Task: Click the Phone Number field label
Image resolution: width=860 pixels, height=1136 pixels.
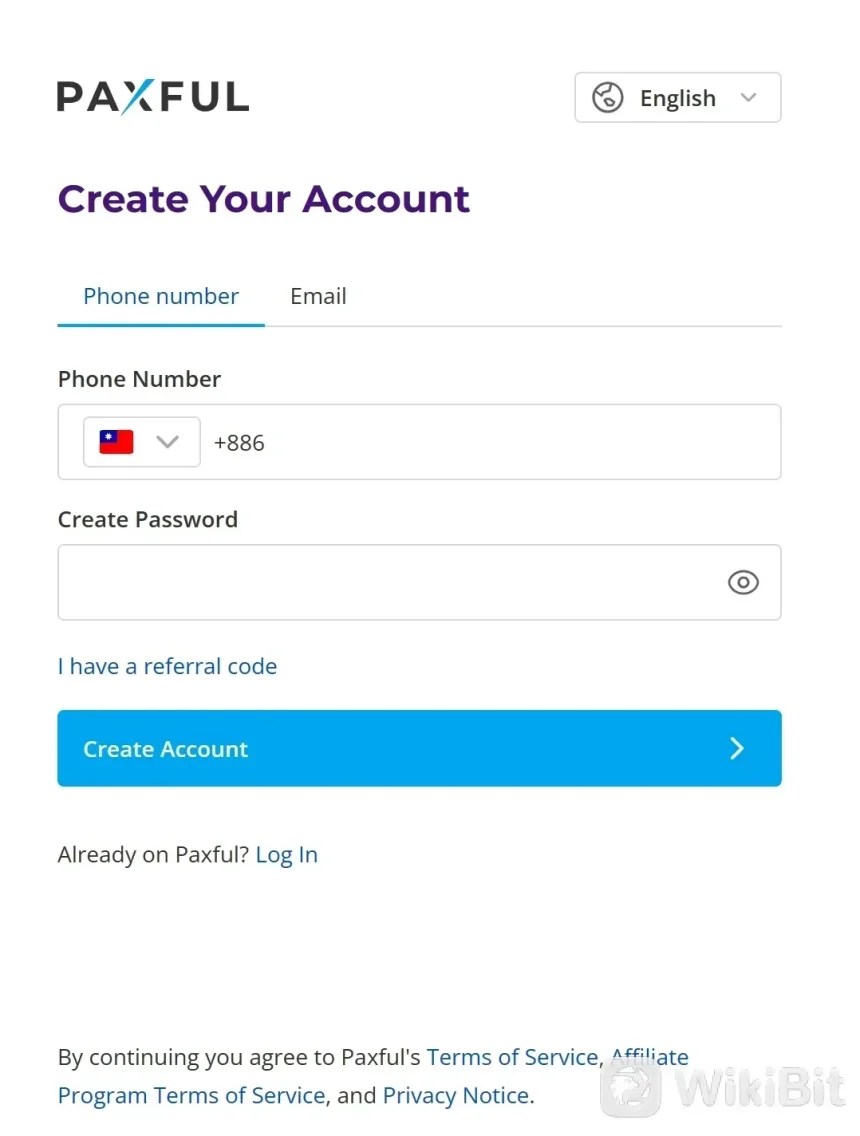Action: tap(139, 379)
